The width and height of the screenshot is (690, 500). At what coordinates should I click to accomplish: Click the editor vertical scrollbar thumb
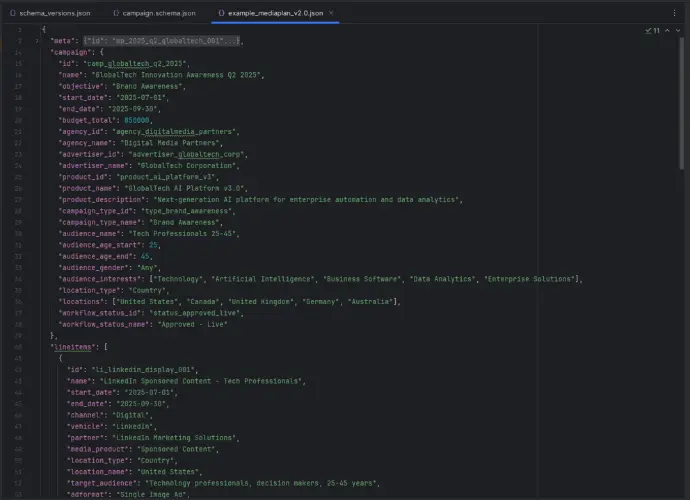pyautogui.click(x=681, y=103)
